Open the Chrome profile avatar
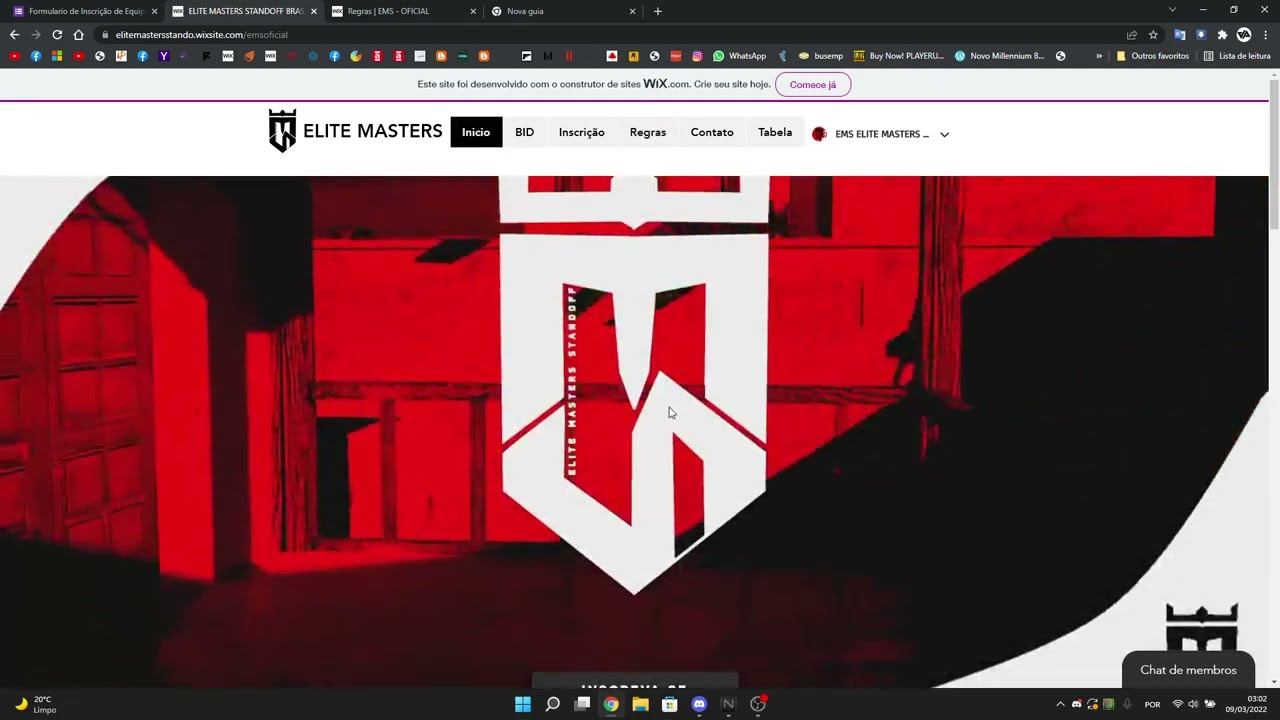1280x720 pixels. [1244, 35]
